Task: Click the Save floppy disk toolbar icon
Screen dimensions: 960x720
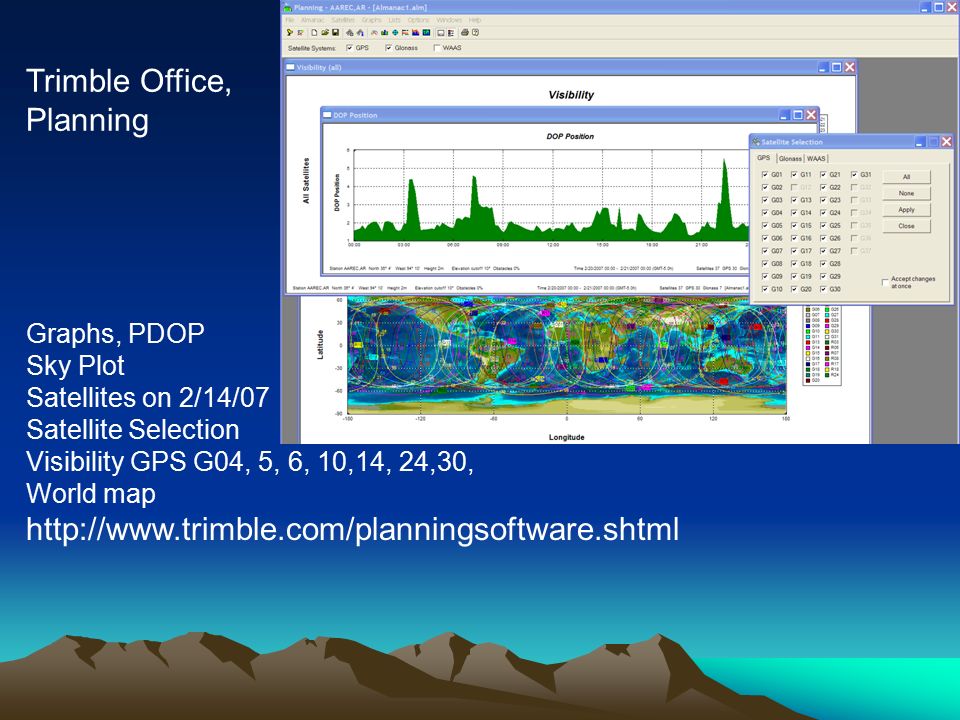Action: 336,32
